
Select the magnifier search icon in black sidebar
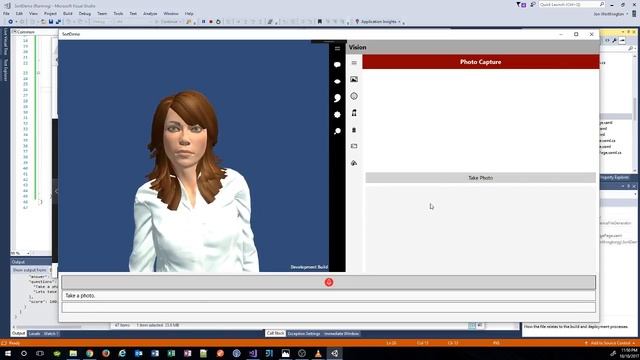pyautogui.click(x=337, y=131)
